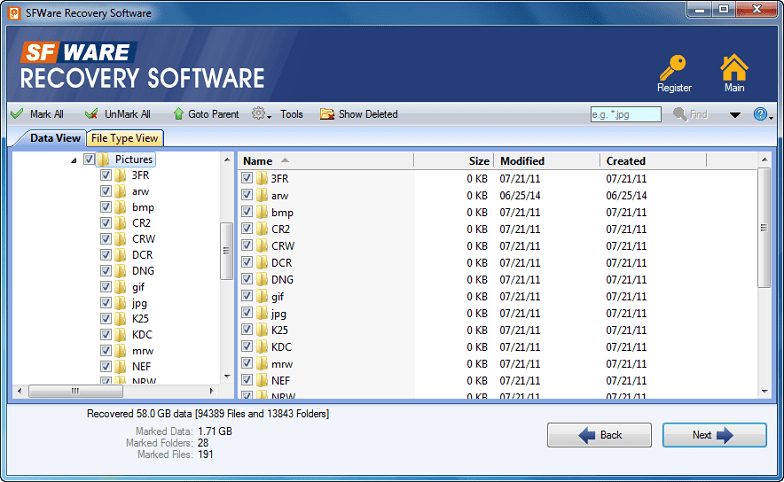
Task: Click the DCR folder name in file list
Action: (x=282, y=262)
